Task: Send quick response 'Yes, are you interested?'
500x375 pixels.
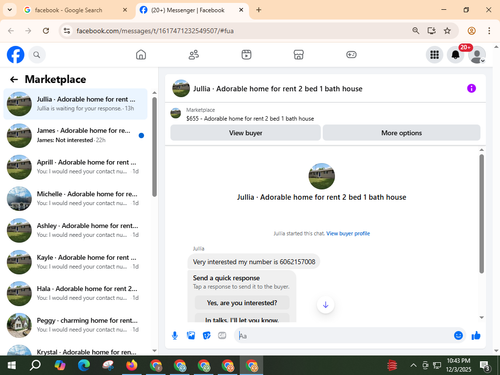Action: pos(242,303)
